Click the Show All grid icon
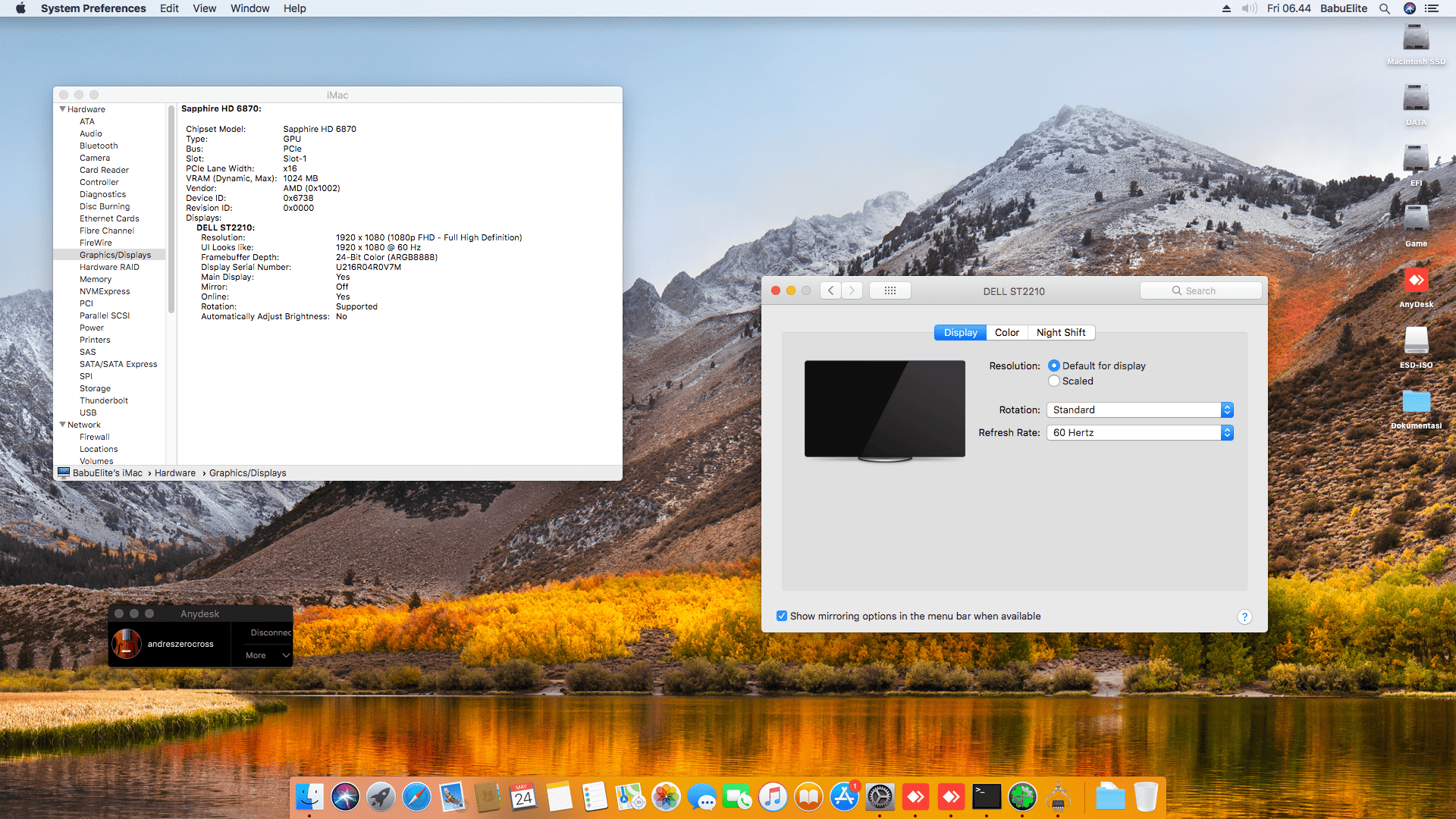The width and height of the screenshot is (1456, 819). point(890,290)
